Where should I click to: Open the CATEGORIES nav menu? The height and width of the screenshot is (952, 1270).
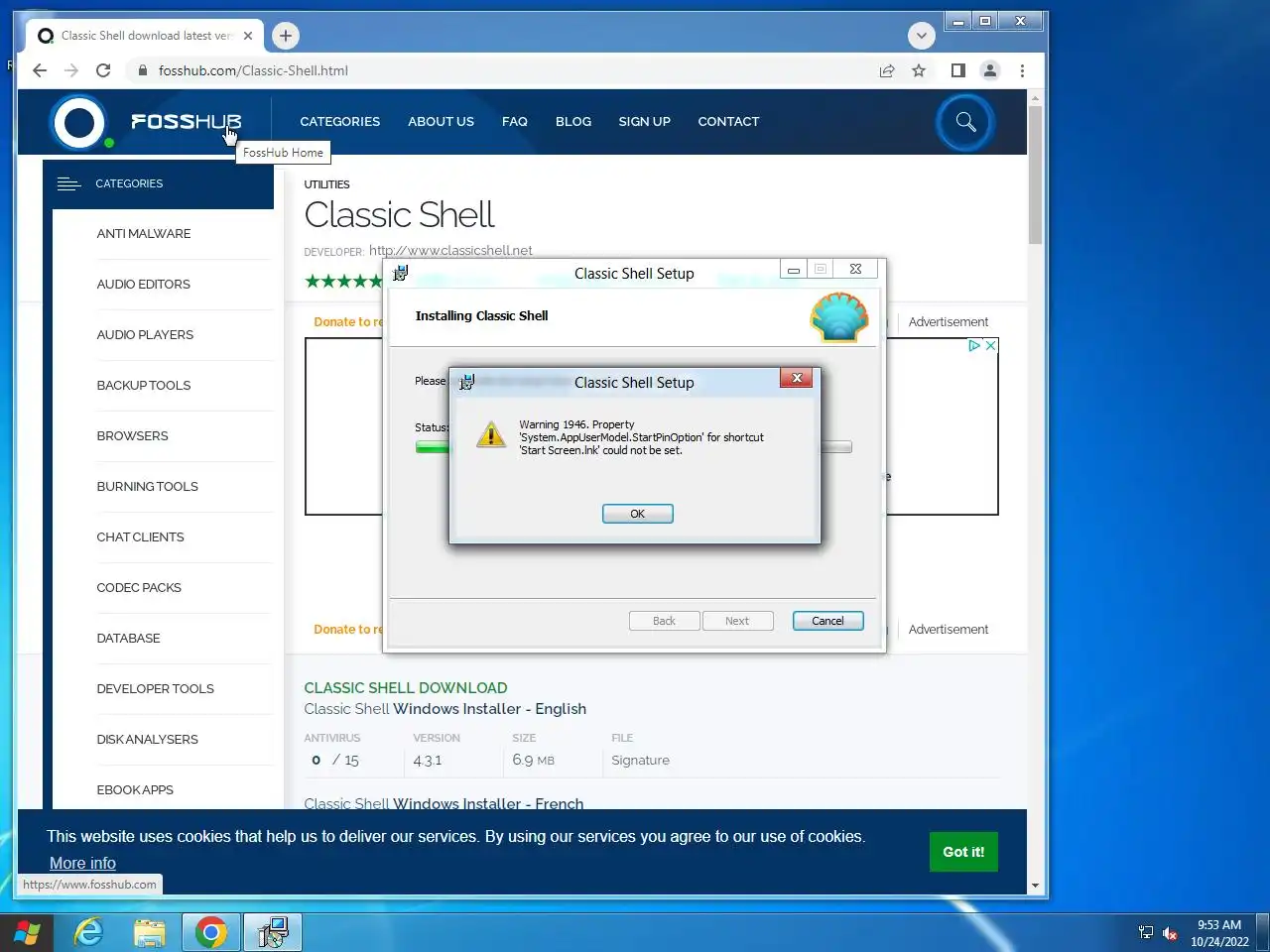(340, 121)
